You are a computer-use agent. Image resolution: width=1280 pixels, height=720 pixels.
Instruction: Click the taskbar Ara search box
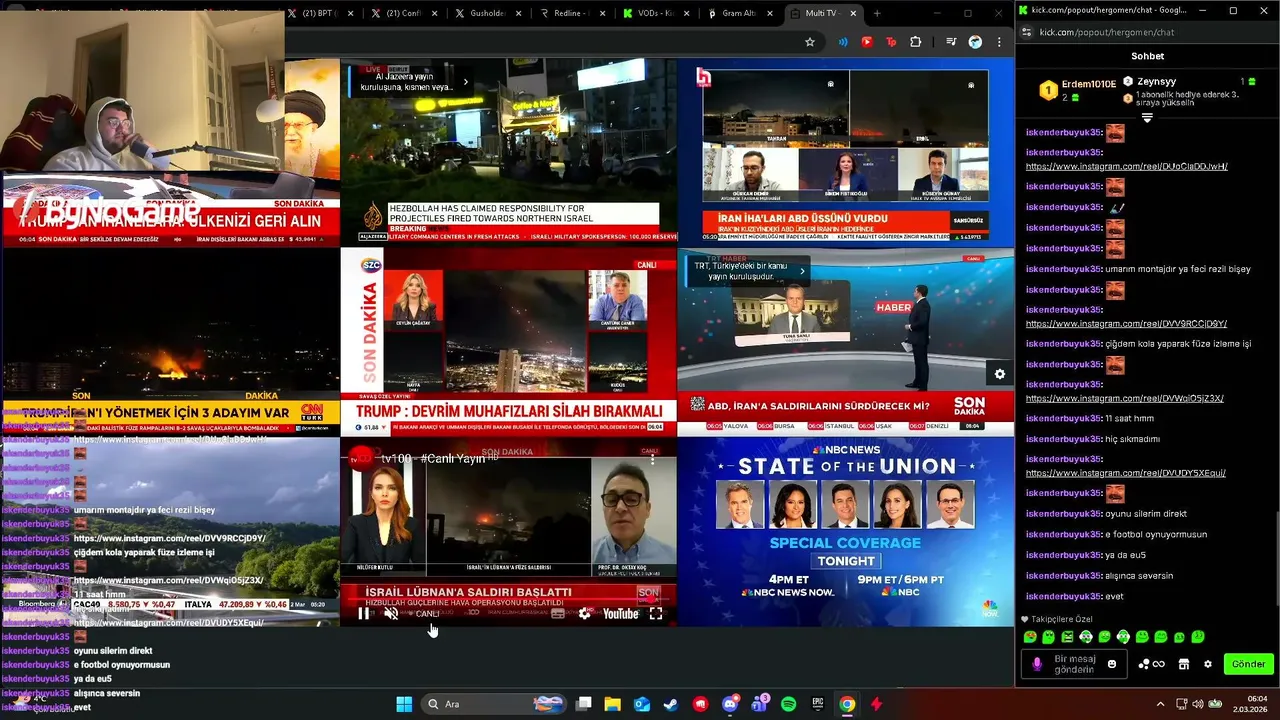pos(494,704)
